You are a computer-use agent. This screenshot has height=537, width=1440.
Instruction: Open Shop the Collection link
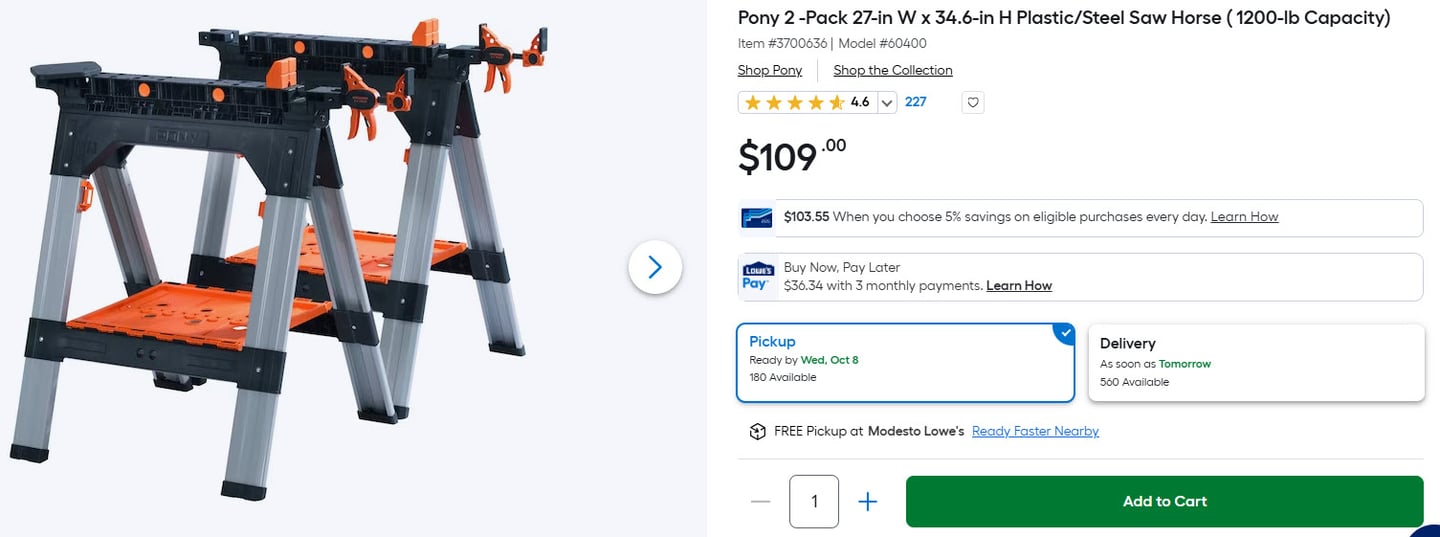point(893,70)
